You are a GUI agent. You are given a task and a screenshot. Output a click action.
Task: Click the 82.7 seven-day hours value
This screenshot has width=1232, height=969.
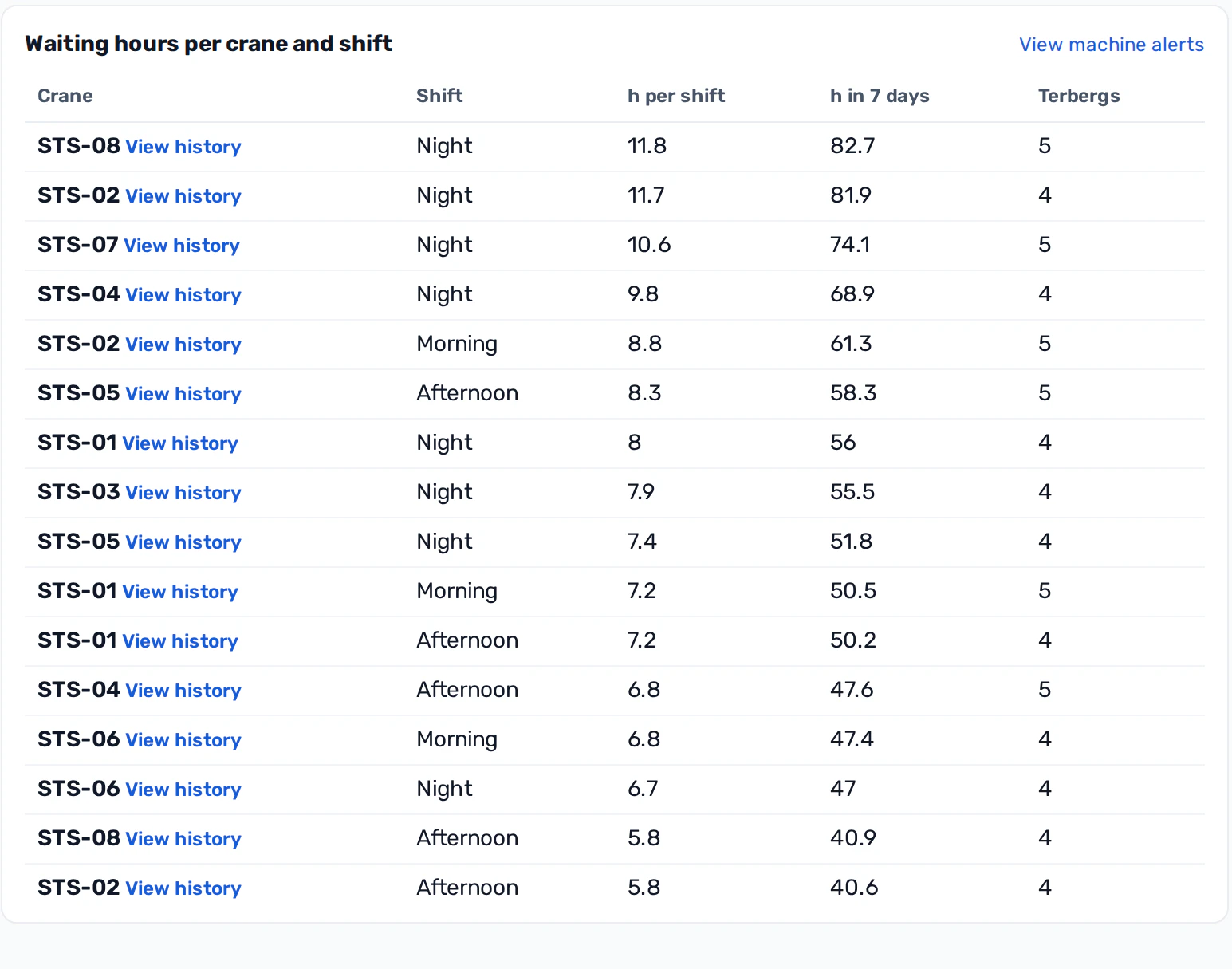tap(852, 146)
